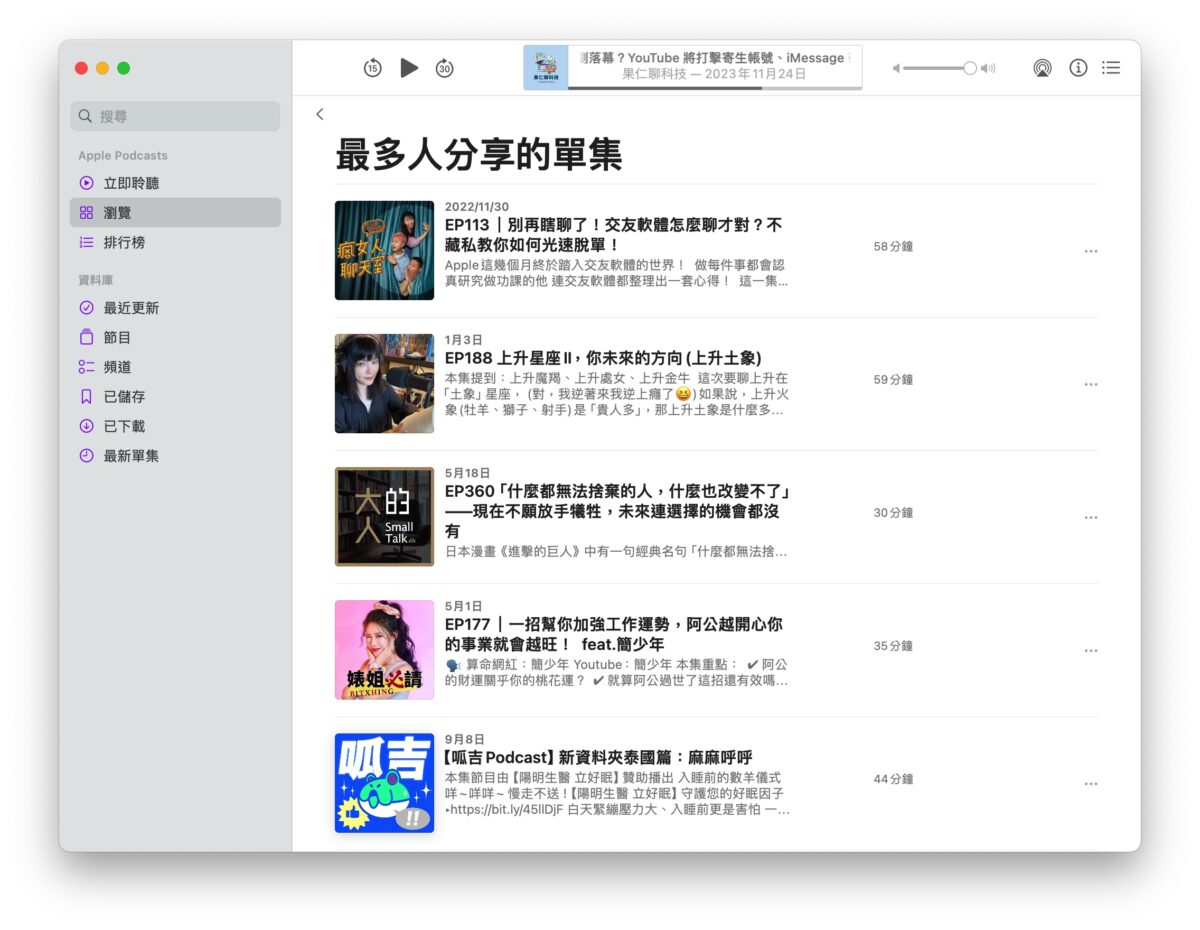Click the EP113 episode description text

coord(616,273)
